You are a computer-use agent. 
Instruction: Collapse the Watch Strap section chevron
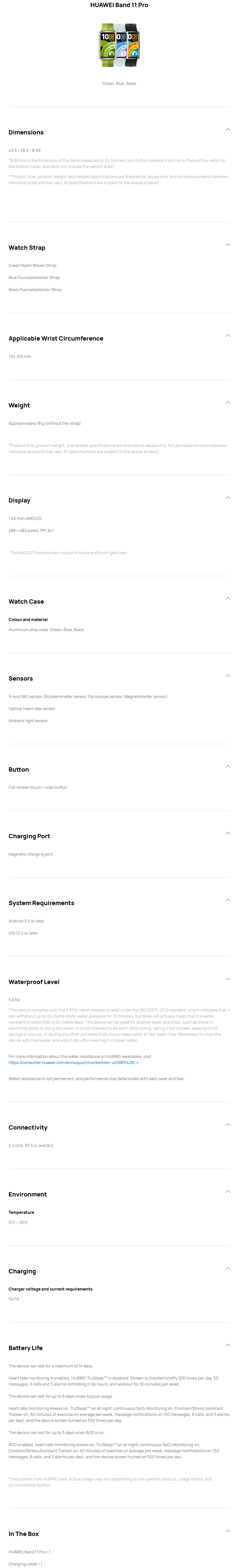tap(227, 245)
